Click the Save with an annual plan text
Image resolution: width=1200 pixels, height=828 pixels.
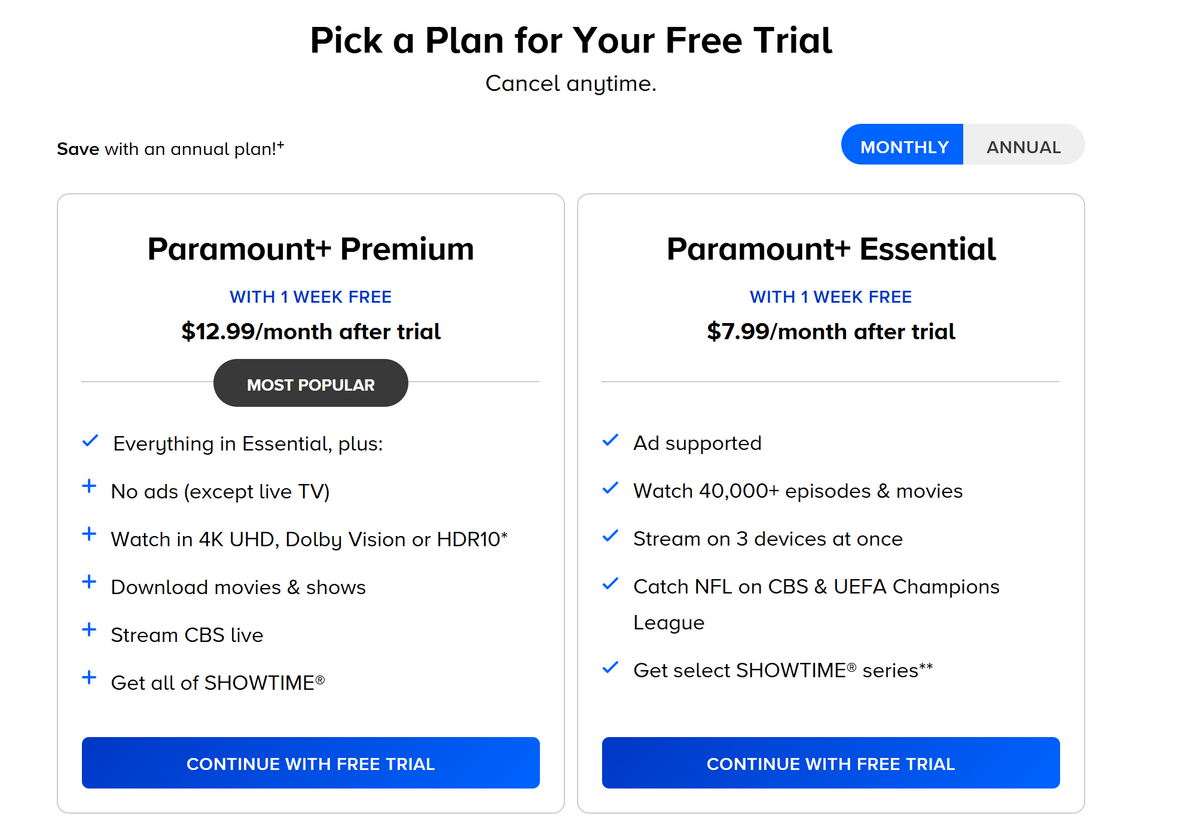[171, 149]
